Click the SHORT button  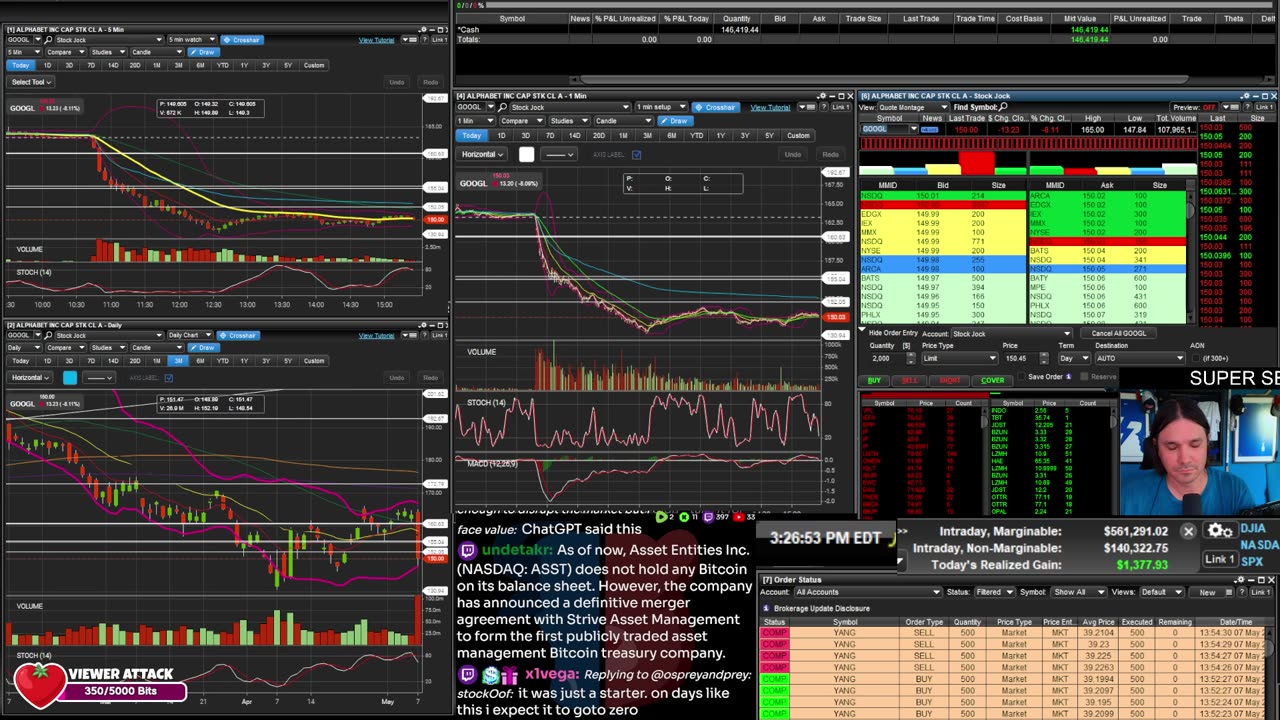(950, 380)
